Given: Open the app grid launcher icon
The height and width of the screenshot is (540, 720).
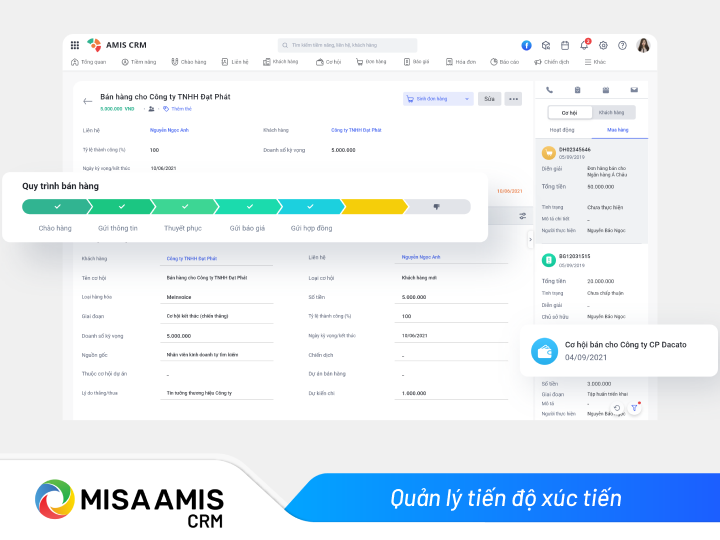Looking at the screenshot, I should (x=75, y=45).
